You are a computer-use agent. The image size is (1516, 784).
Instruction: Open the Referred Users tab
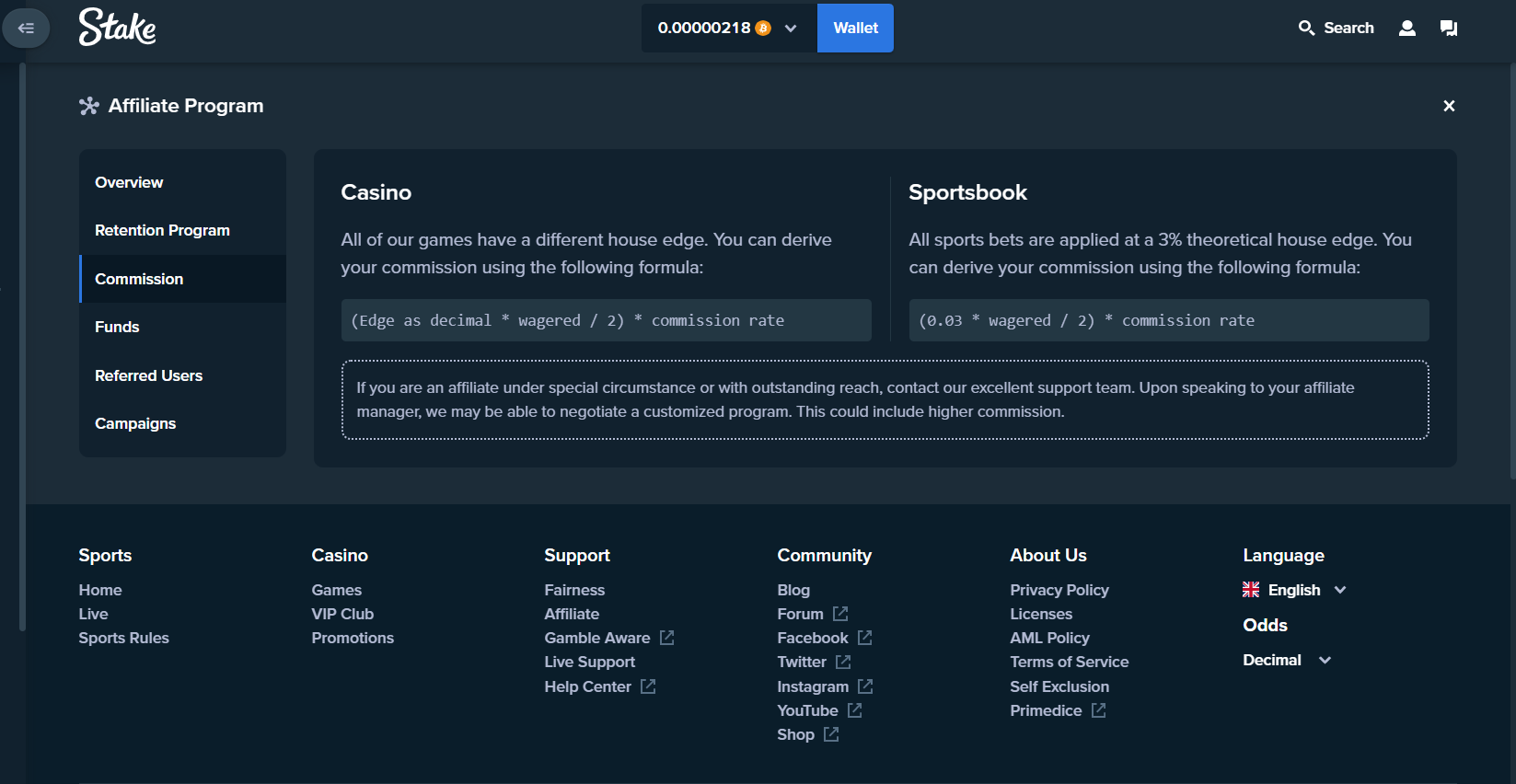point(148,375)
